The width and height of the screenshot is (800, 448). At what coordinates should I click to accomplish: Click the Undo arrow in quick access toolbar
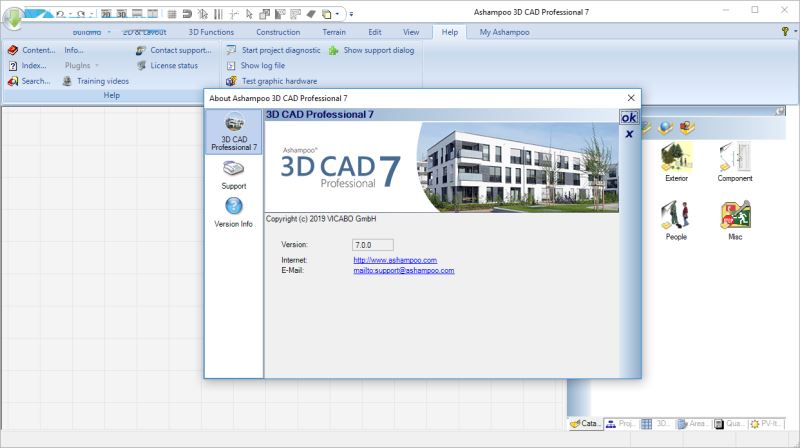coord(61,14)
